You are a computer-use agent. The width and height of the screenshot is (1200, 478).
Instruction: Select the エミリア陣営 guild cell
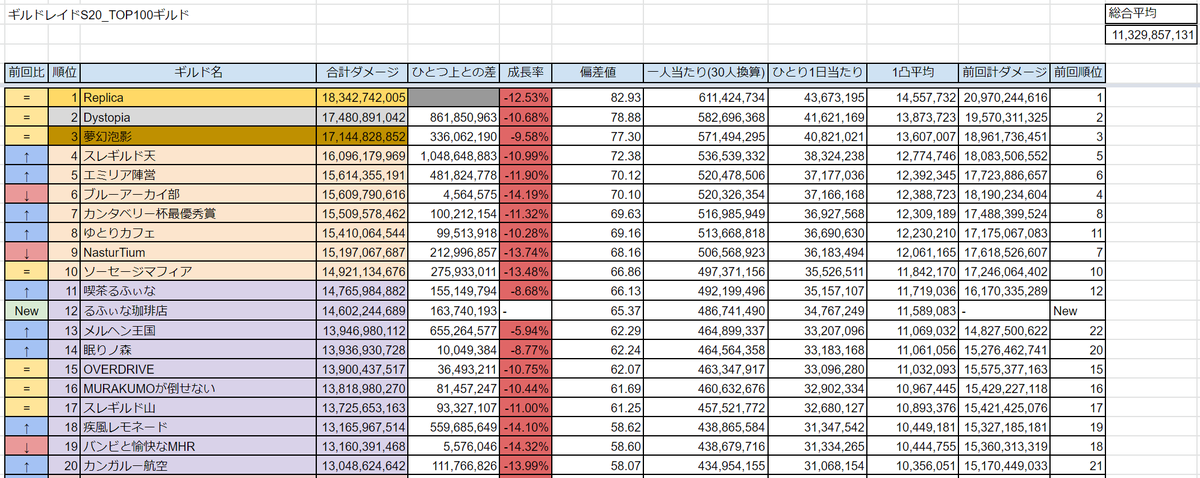pos(199,175)
